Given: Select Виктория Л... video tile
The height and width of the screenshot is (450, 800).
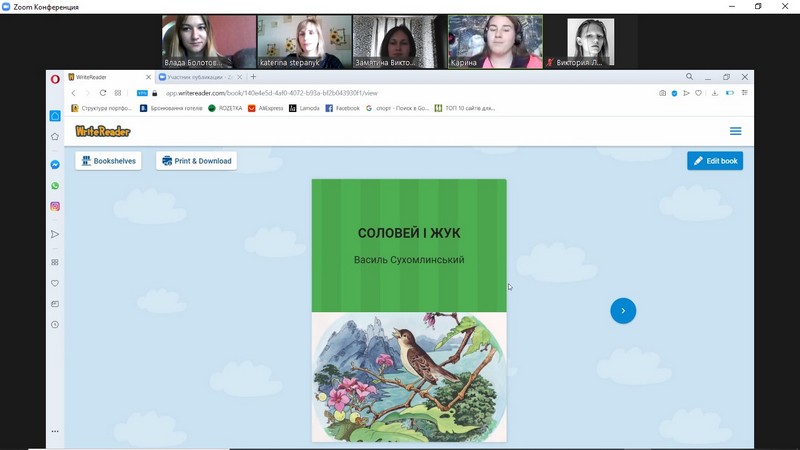Looking at the screenshot, I should pos(591,42).
